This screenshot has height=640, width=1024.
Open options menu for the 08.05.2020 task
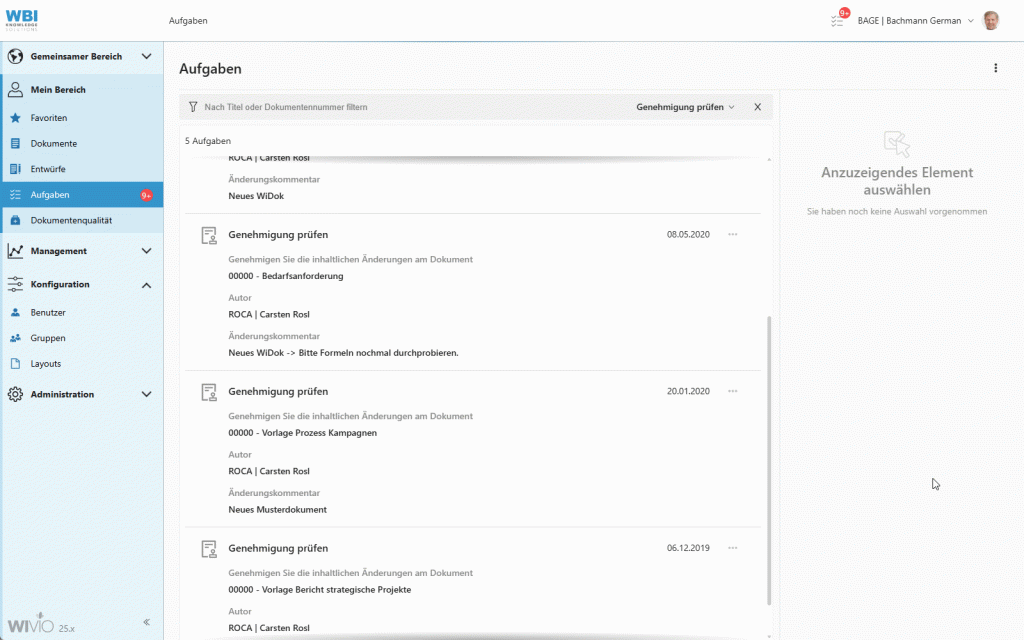[x=733, y=235]
